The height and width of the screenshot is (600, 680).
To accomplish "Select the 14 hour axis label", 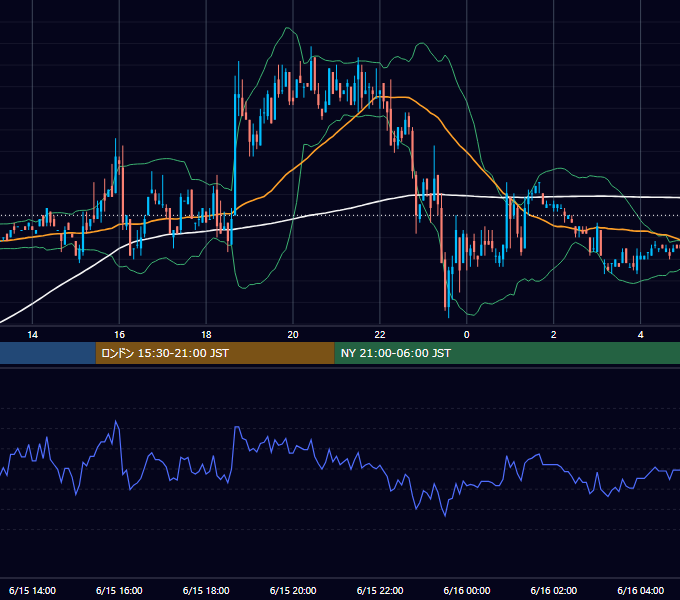I will [33, 335].
